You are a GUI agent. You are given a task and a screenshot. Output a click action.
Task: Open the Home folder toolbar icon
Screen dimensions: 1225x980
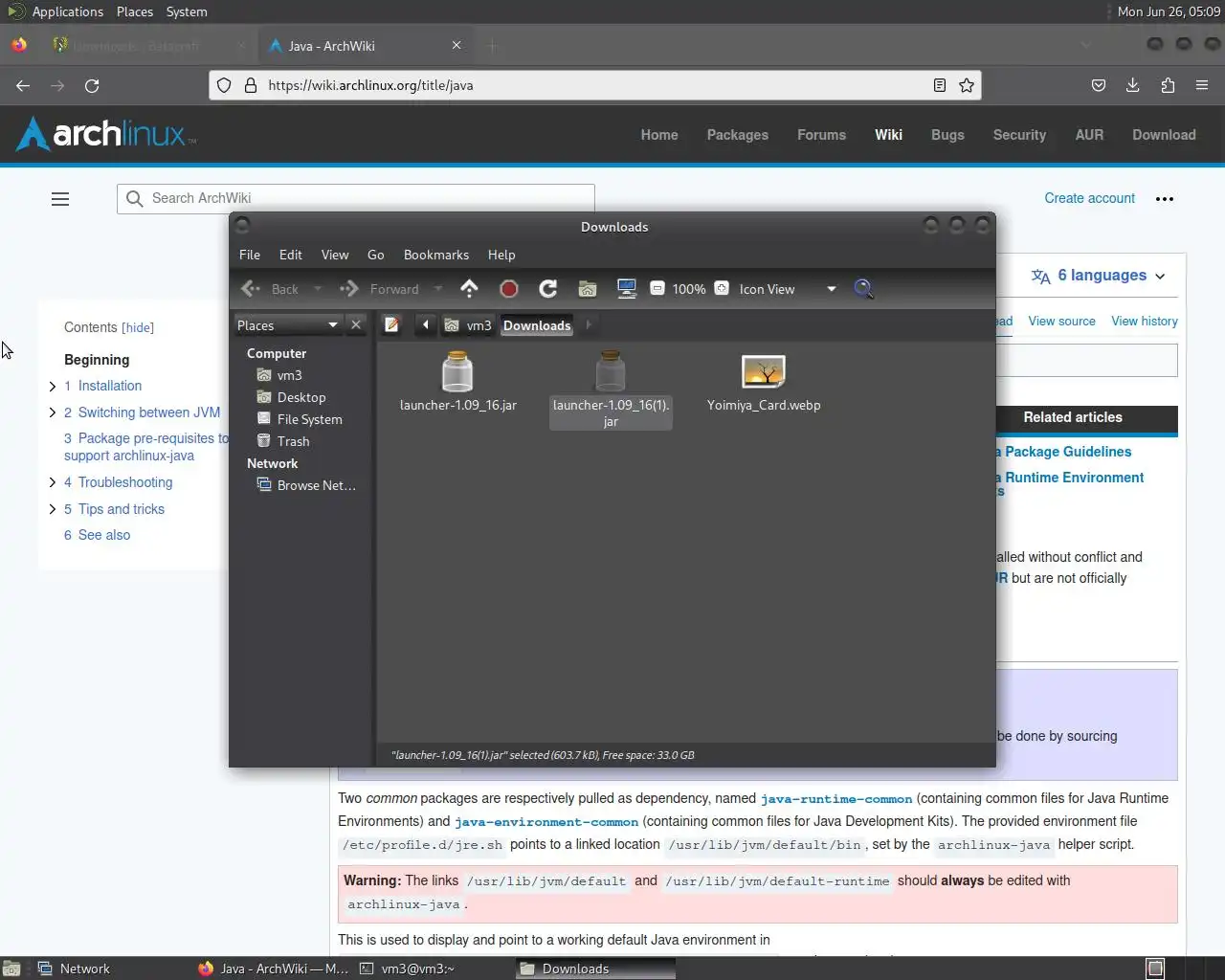588,288
